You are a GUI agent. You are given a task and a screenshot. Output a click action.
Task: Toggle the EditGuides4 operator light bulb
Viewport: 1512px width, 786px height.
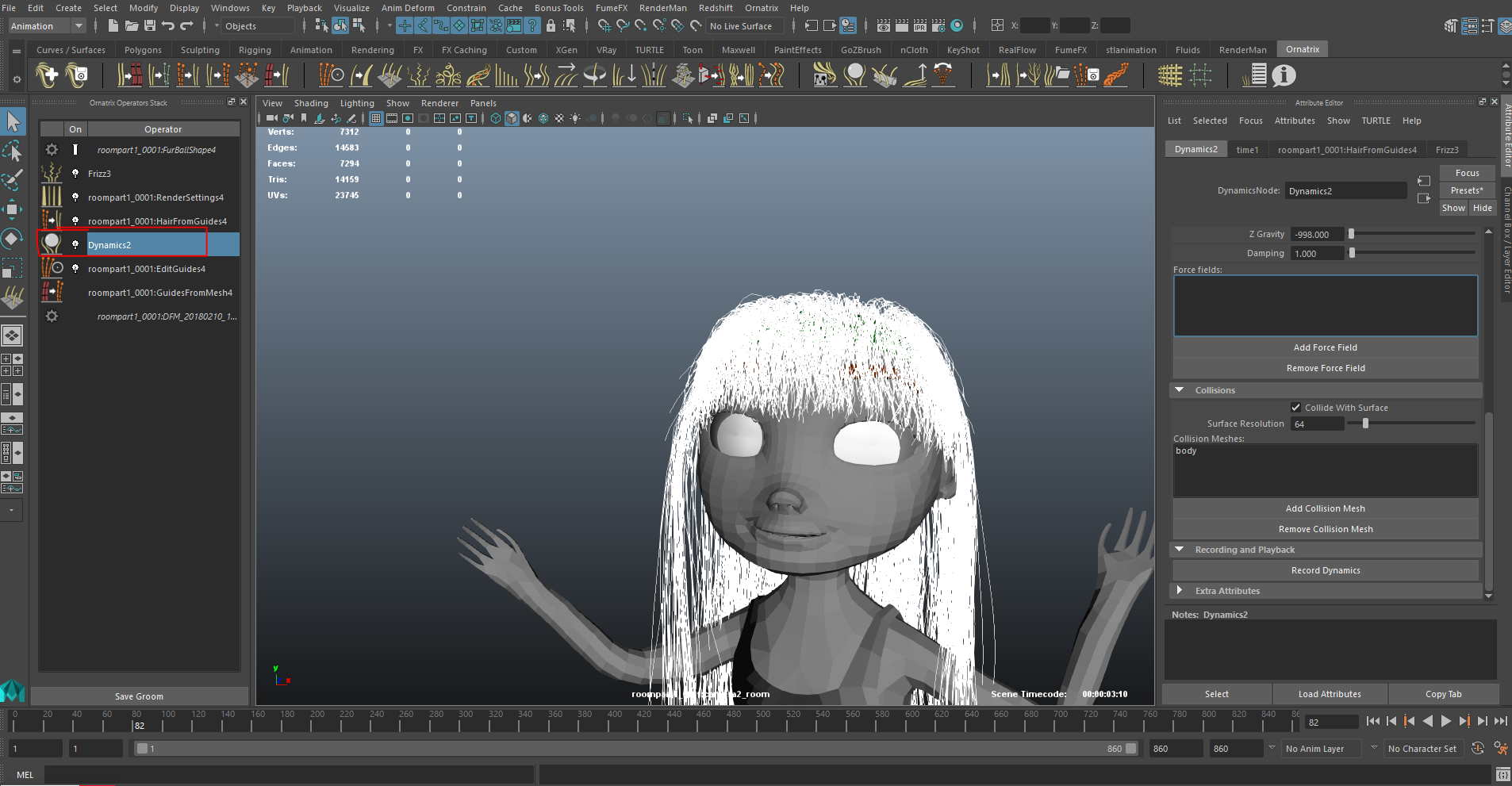pos(75,269)
